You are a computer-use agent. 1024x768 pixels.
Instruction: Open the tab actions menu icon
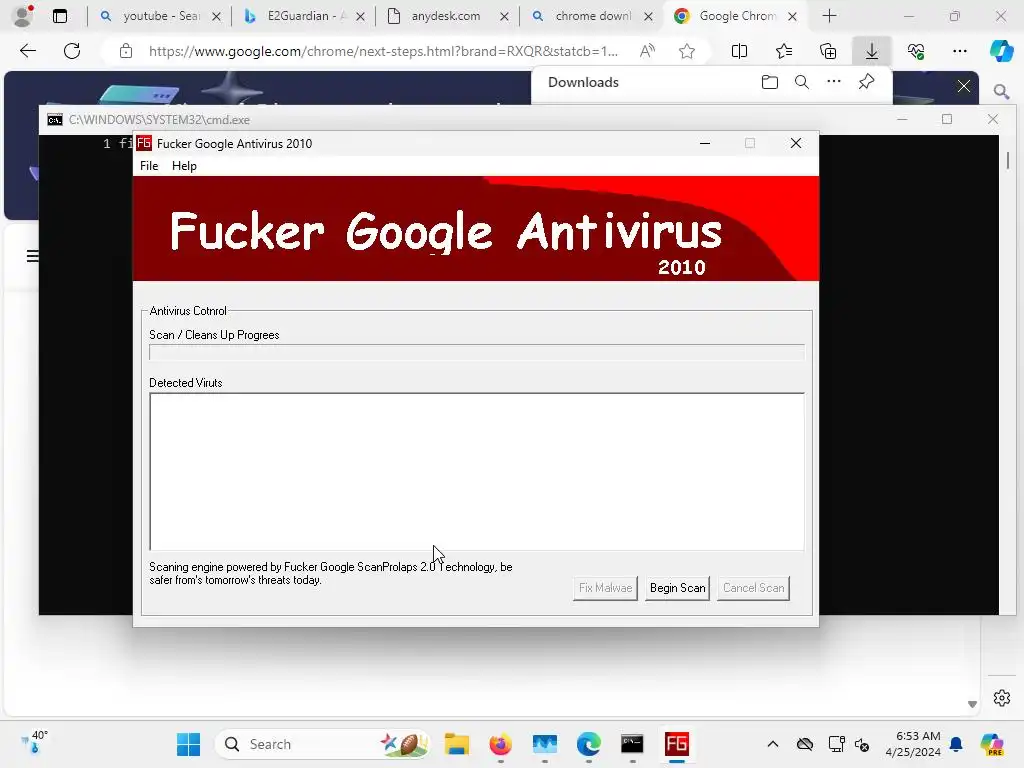[60, 16]
